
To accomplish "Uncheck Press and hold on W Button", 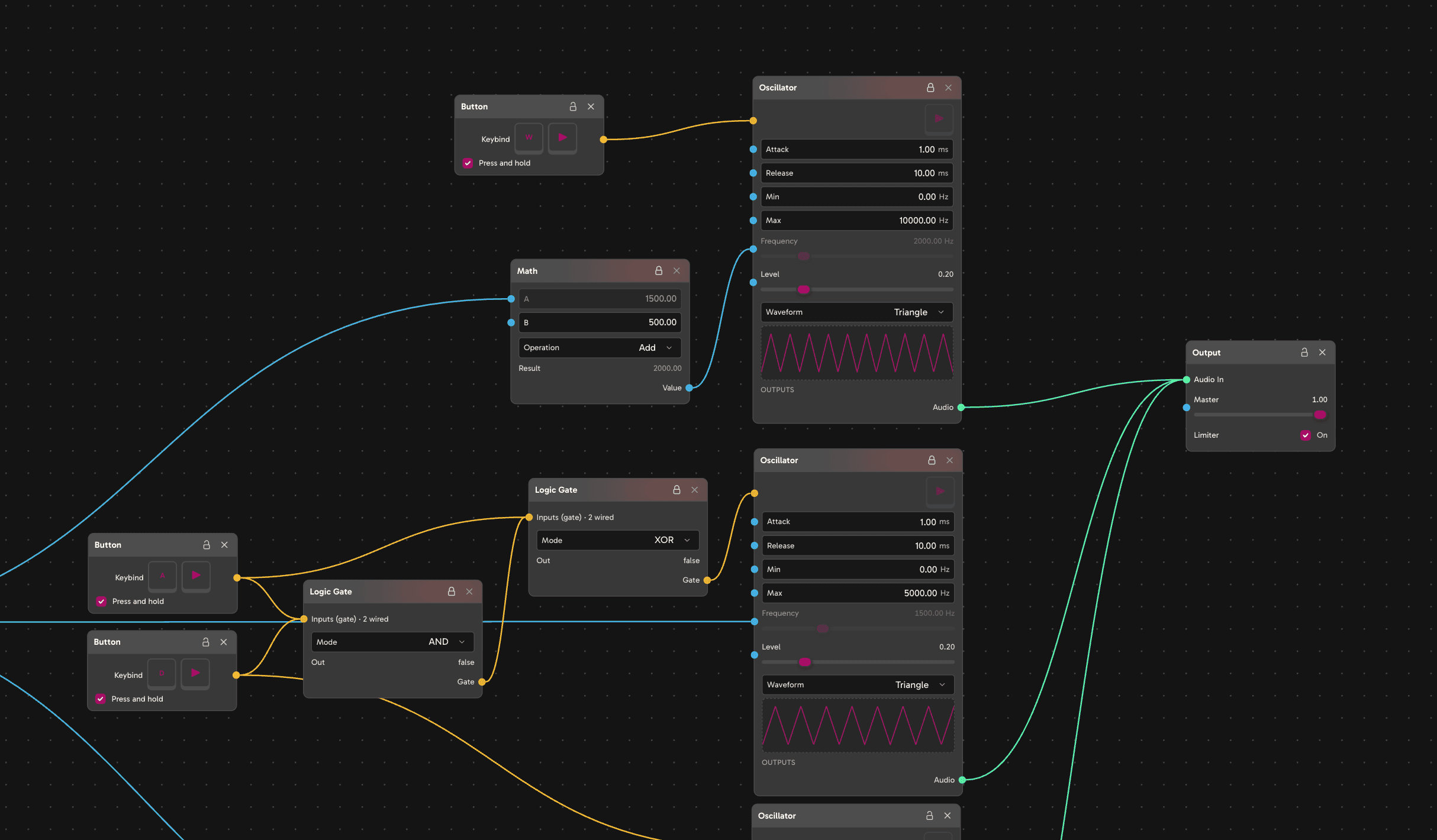I will [x=468, y=163].
